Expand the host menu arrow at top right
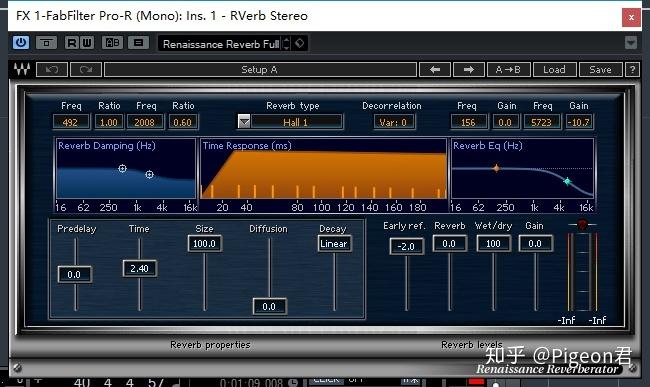650x387 pixels. 631,43
